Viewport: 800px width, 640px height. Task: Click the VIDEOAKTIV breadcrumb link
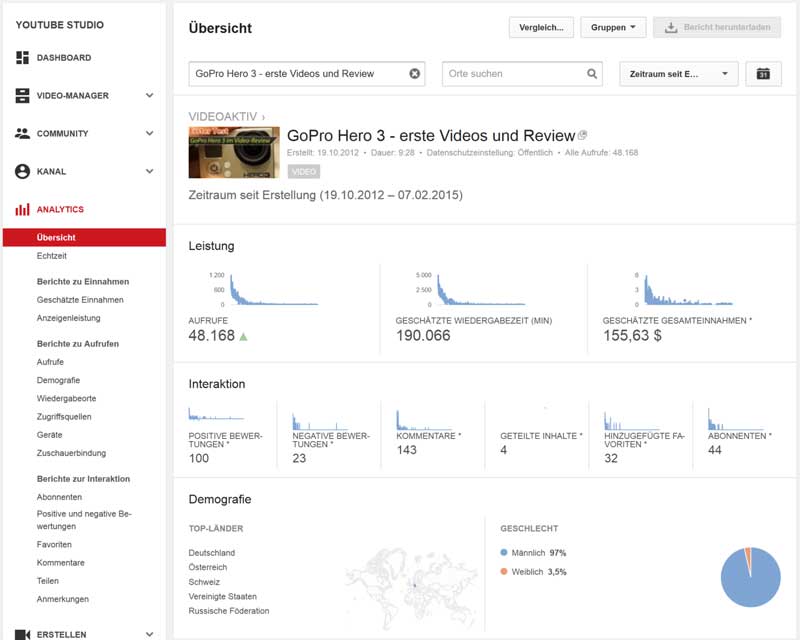point(223,116)
